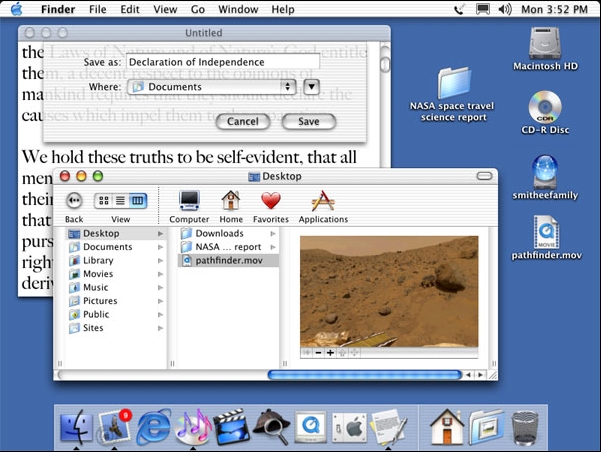Expand Desktop folder arrow in column

click(160, 233)
